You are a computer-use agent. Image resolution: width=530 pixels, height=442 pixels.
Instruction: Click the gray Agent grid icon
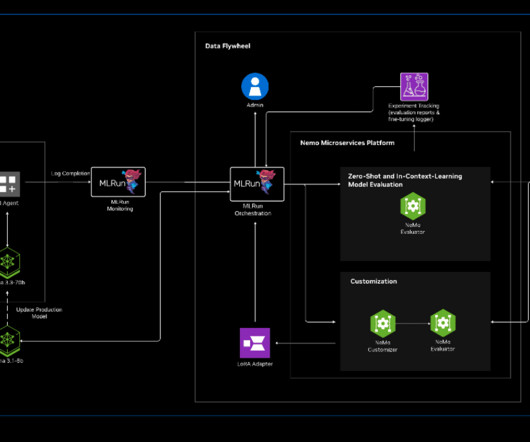9,184
